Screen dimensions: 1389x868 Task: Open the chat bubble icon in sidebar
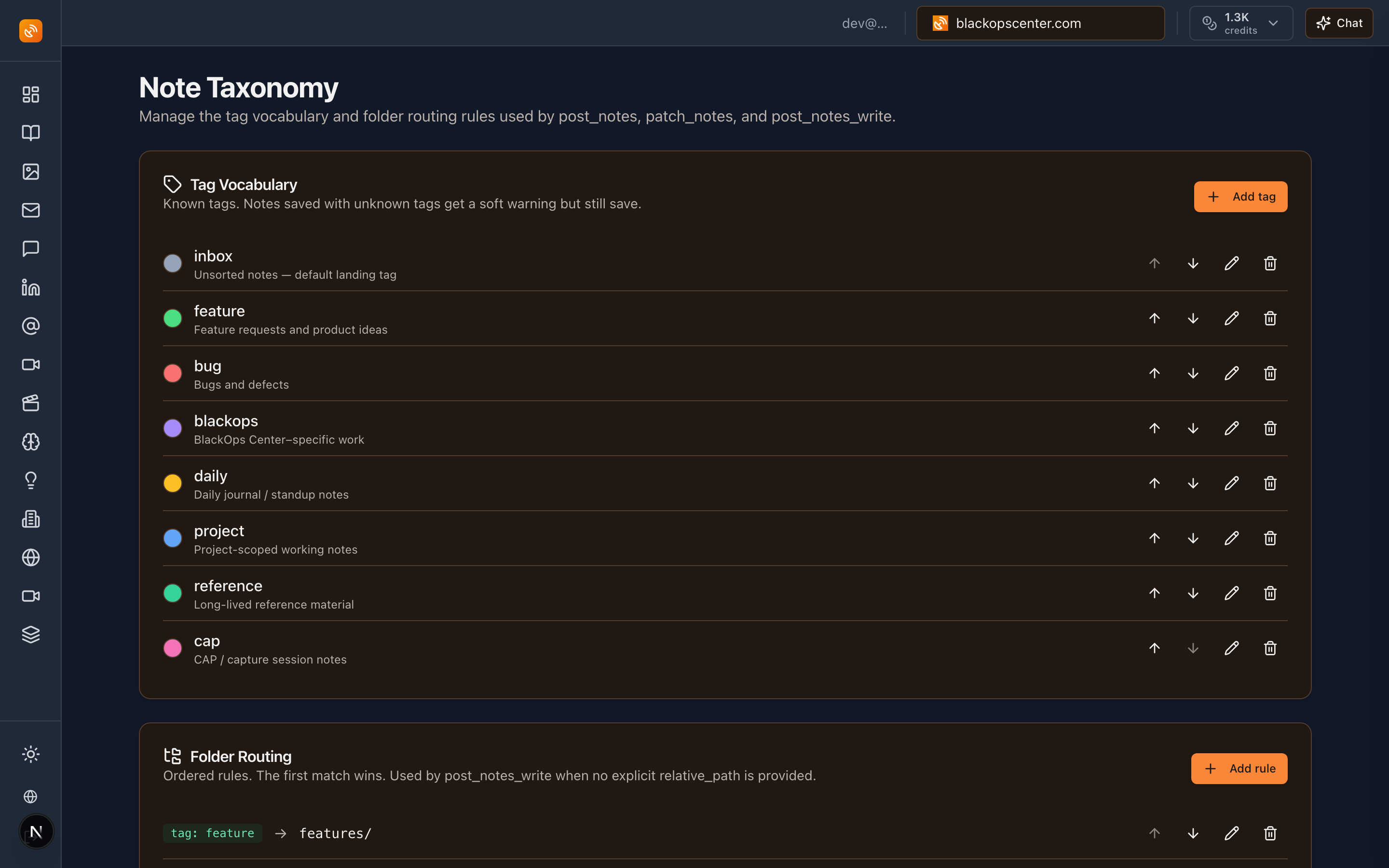[x=30, y=248]
